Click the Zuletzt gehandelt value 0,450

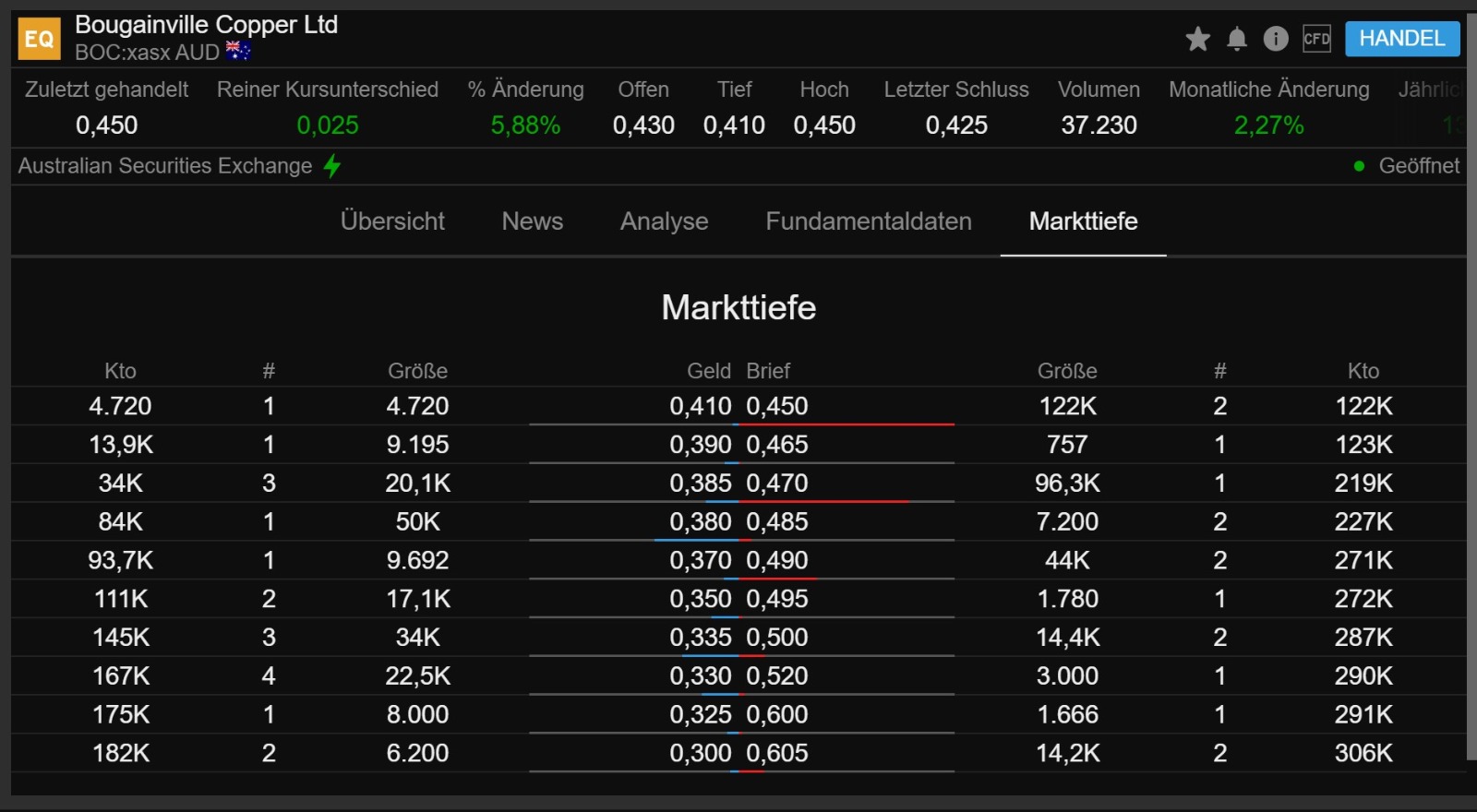point(107,125)
